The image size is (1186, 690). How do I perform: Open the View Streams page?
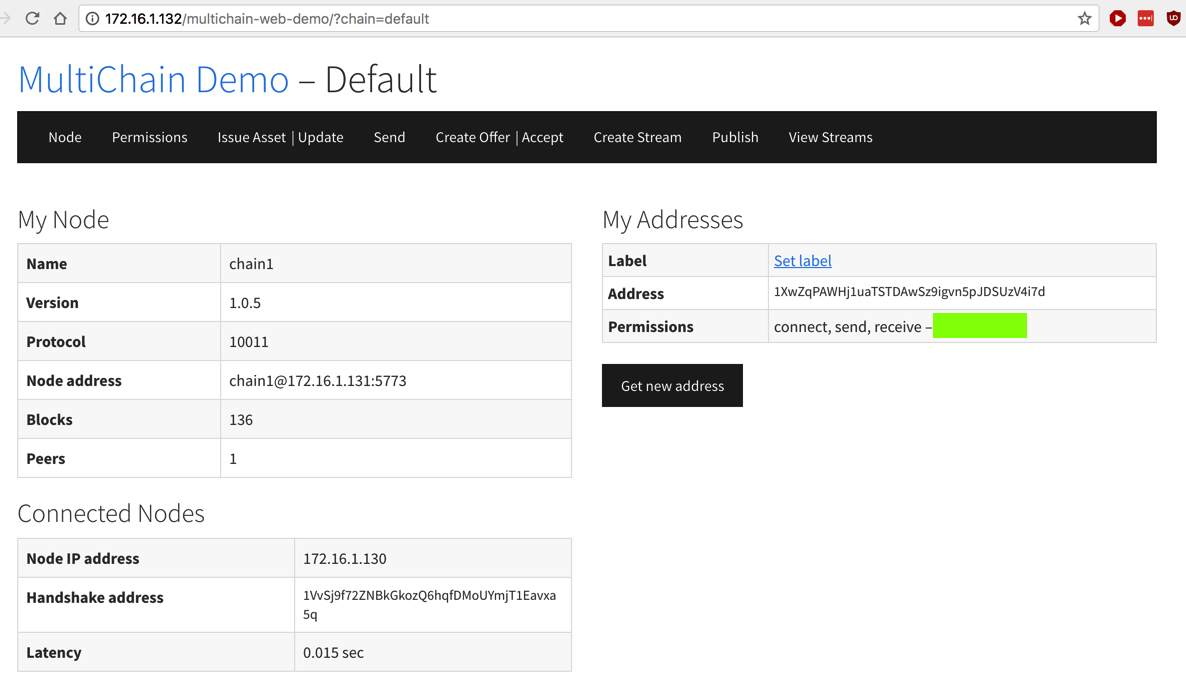830,137
